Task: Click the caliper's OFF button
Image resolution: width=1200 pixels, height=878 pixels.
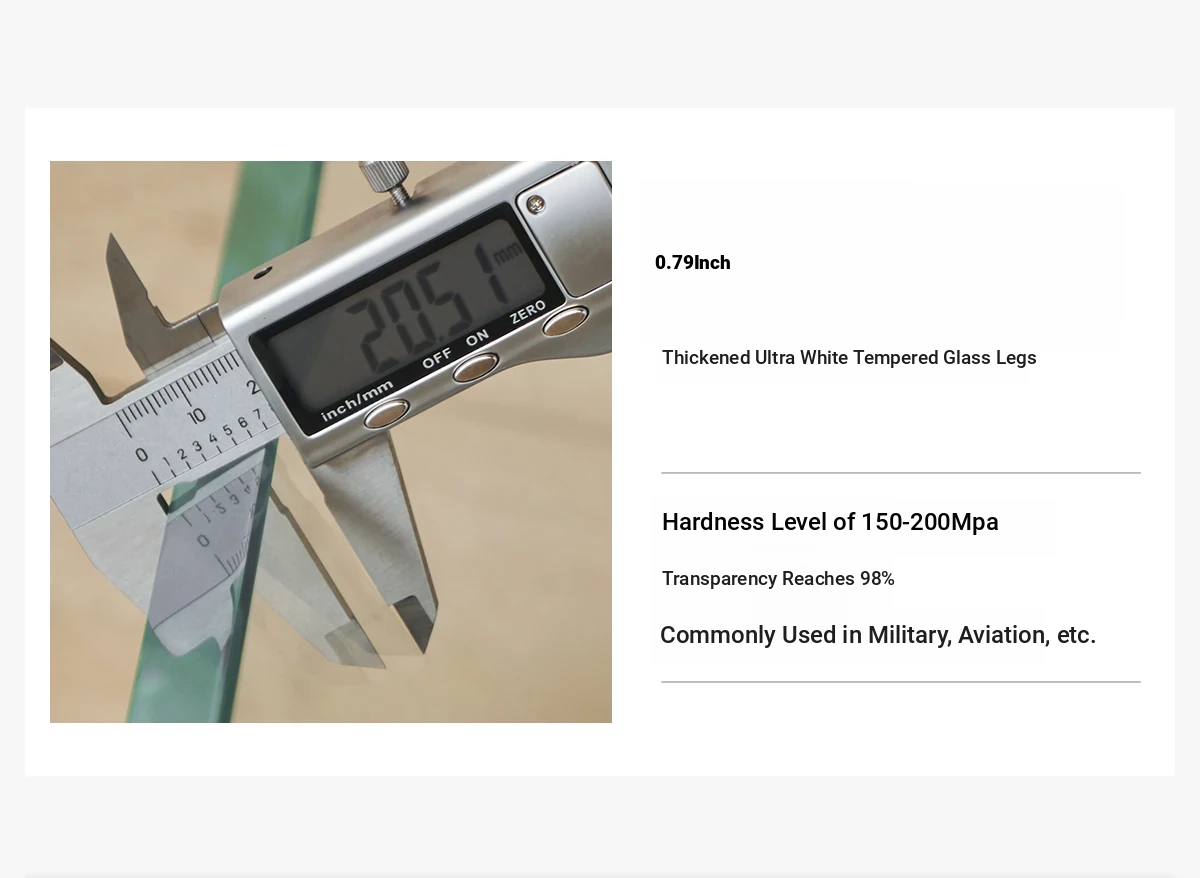Action: click(475, 367)
